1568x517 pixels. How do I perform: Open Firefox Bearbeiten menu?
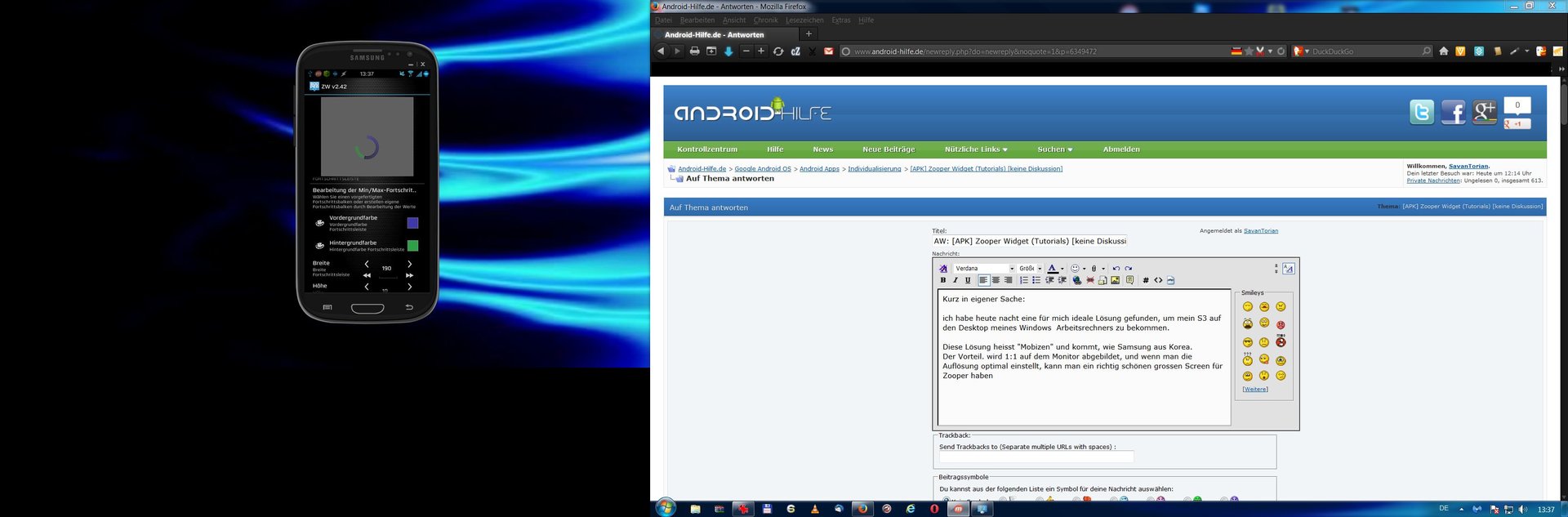(697, 20)
